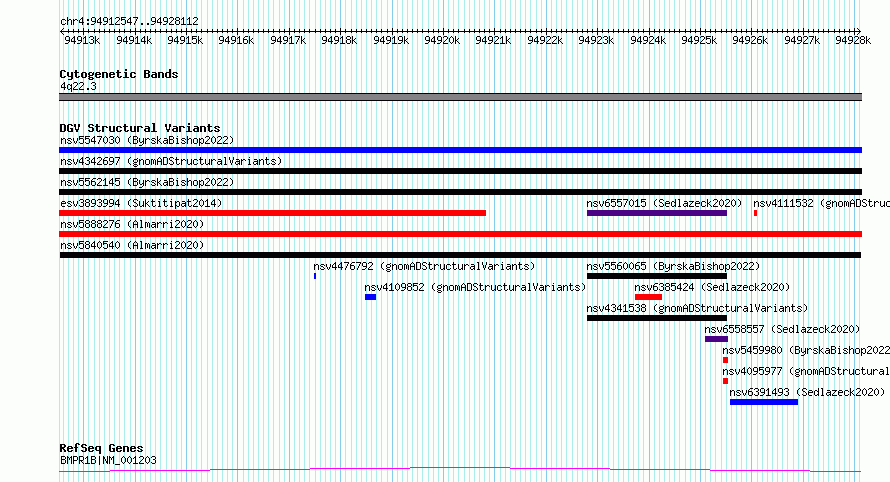Open the nsv4342697 (gnomADStructuralVariants) label

[171, 161]
